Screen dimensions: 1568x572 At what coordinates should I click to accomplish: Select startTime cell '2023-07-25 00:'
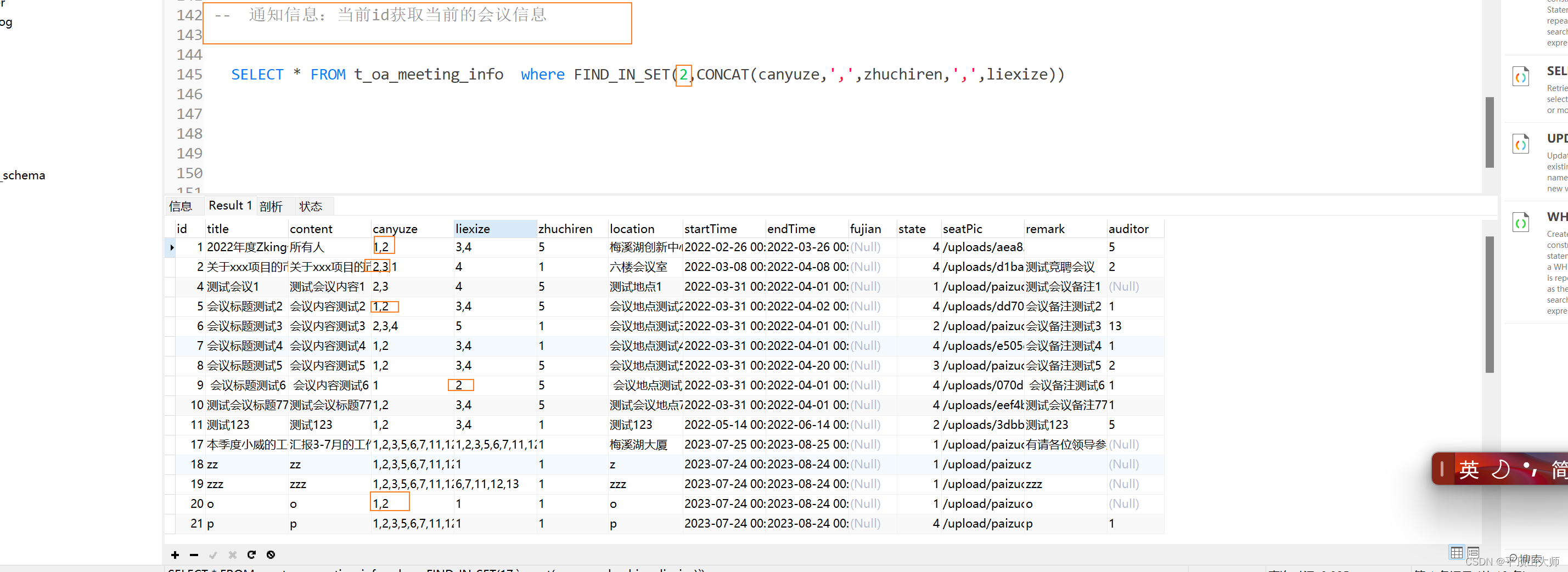click(724, 445)
